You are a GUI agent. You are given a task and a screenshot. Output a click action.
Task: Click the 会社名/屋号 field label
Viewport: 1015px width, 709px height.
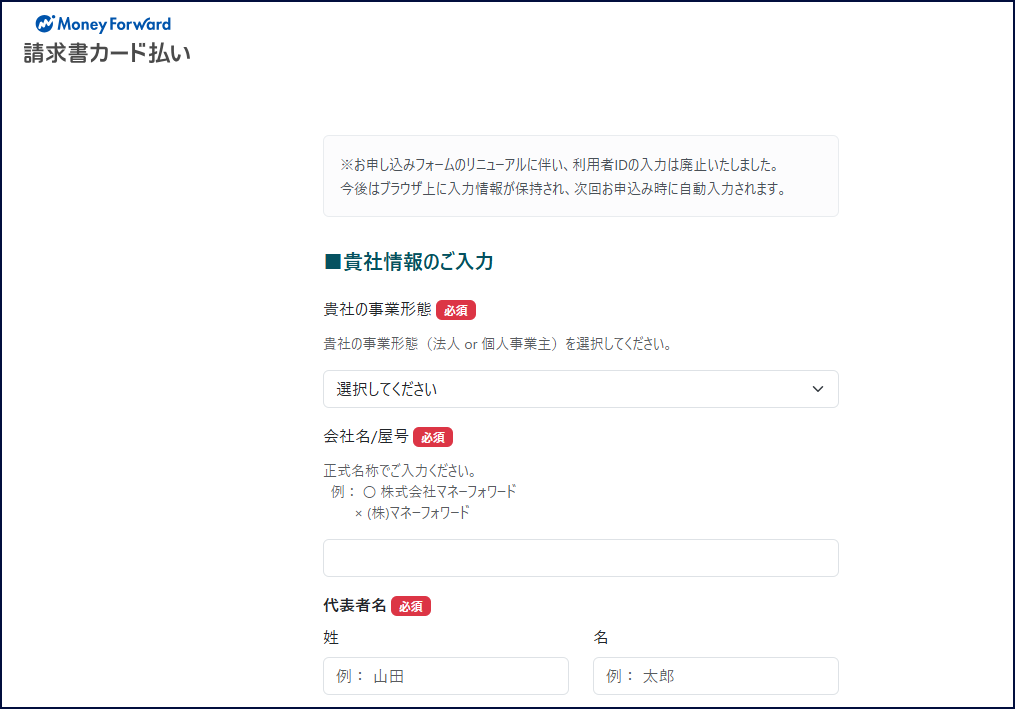tap(366, 437)
